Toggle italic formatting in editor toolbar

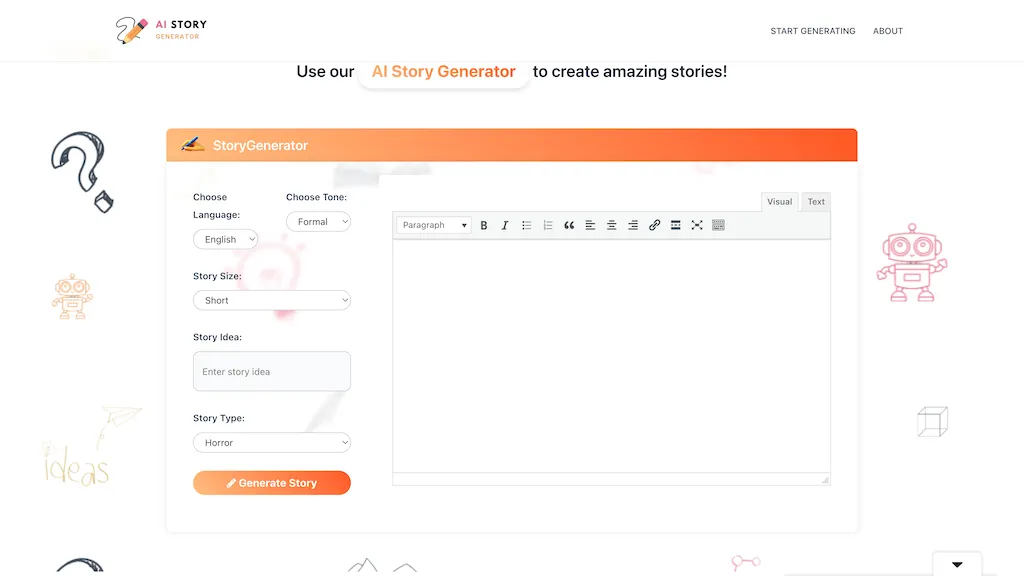point(505,225)
